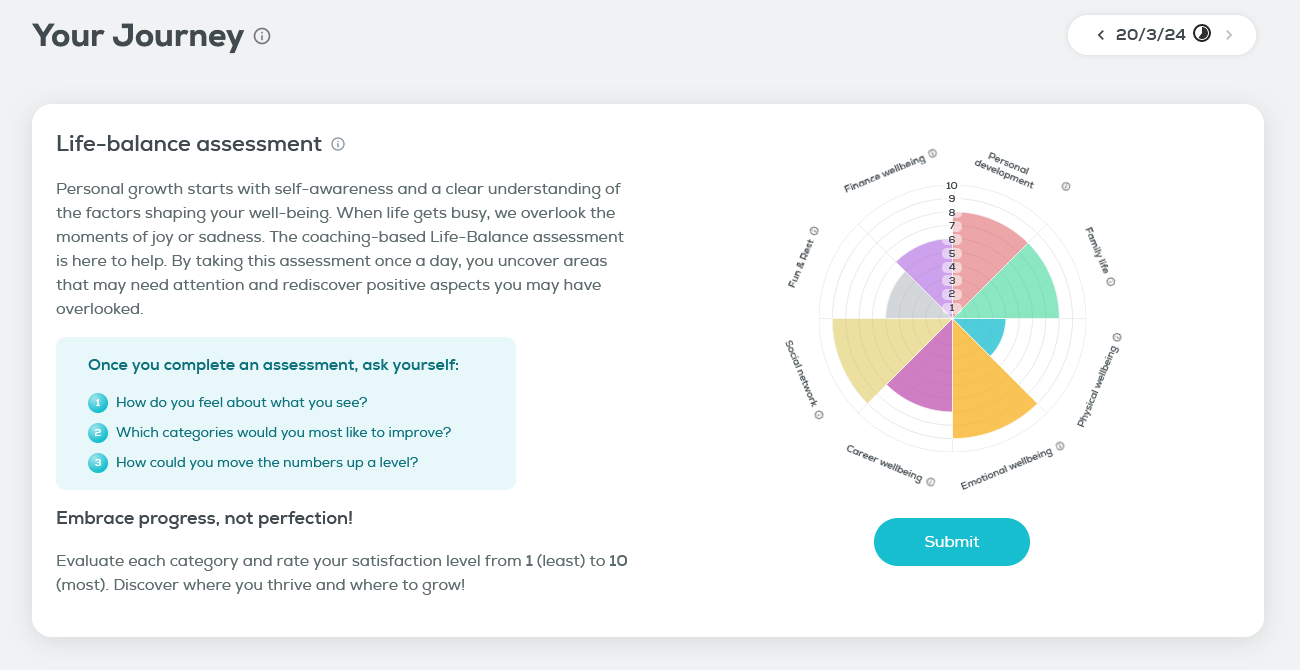The height and width of the screenshot is (670, 1300).
Task: Set rating to 10 on chart scale
Action: tap(952, 186)
